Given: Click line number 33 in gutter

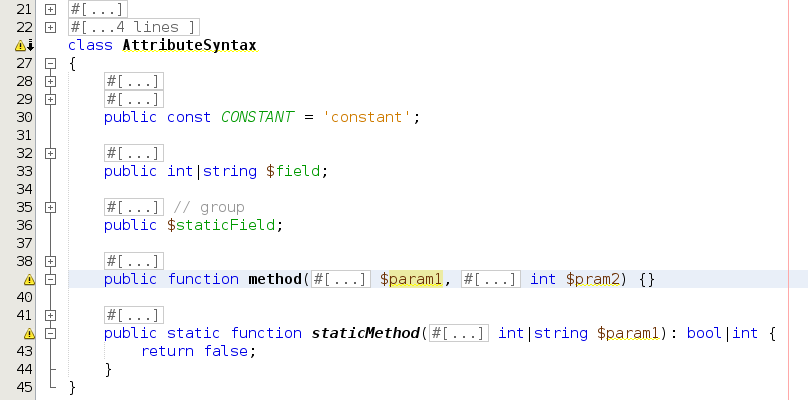Looking at the screenshot, I should pos(24,171).
